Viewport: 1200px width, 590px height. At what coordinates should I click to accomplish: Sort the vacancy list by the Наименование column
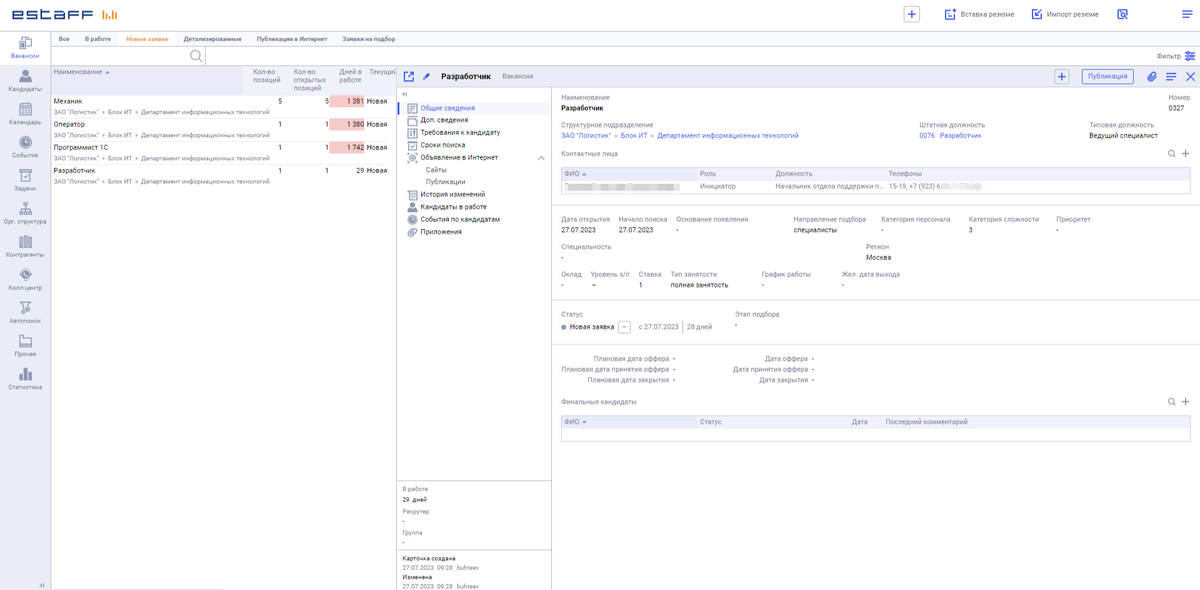[x=82, y=72]
